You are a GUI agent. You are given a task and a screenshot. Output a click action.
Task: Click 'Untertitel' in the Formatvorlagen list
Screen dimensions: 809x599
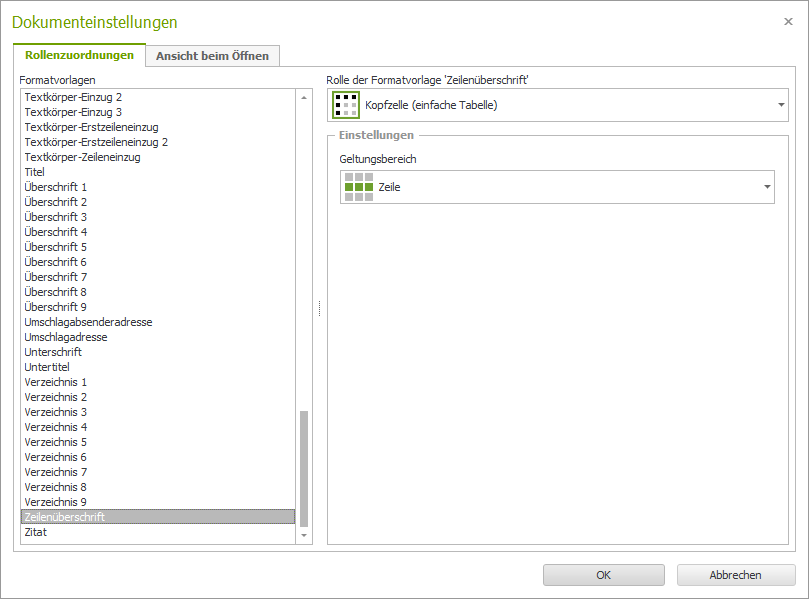click(47, 367)
